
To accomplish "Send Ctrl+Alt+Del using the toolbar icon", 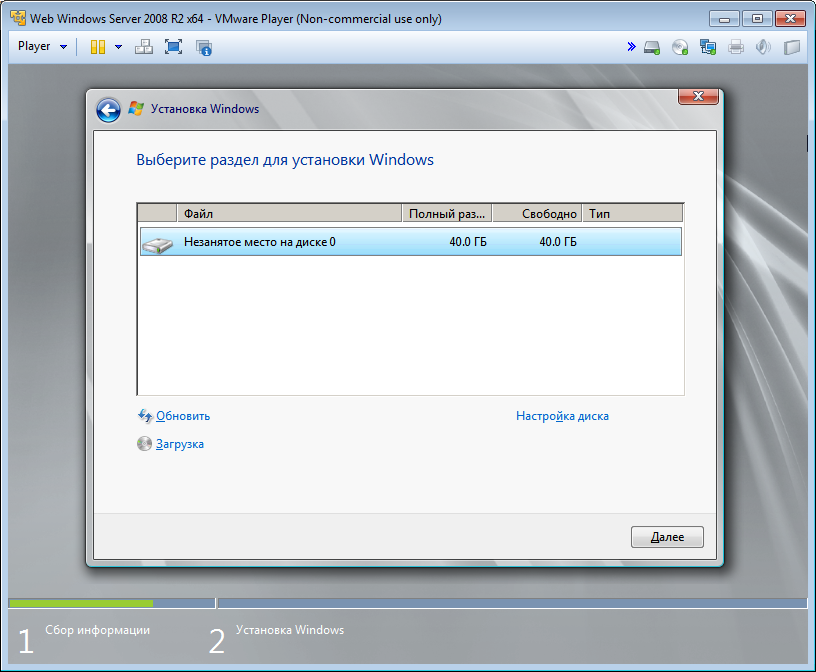I will pyautogui.click(x=144, y=47).
